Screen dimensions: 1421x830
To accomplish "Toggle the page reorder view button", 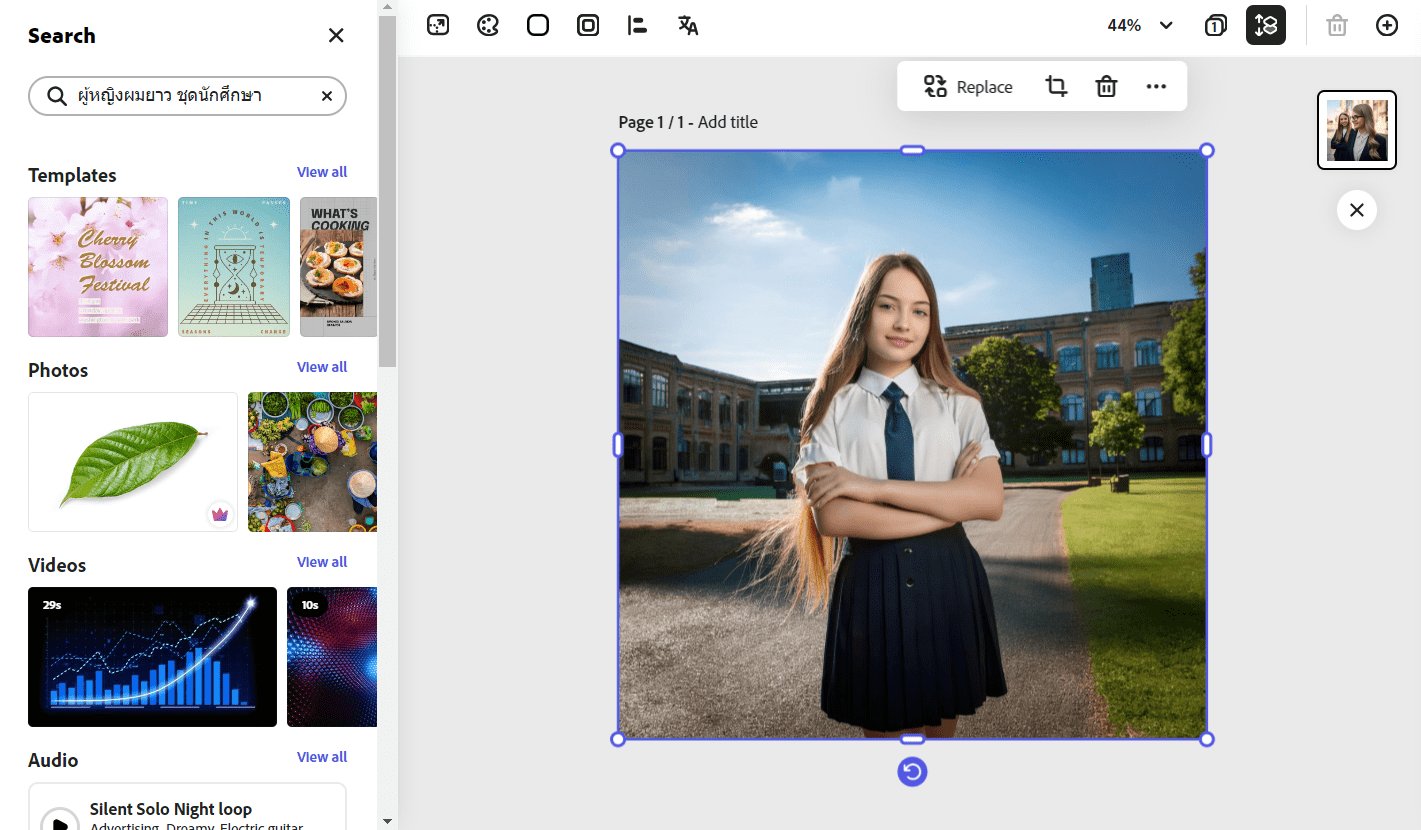I will tap(1265, 26).
